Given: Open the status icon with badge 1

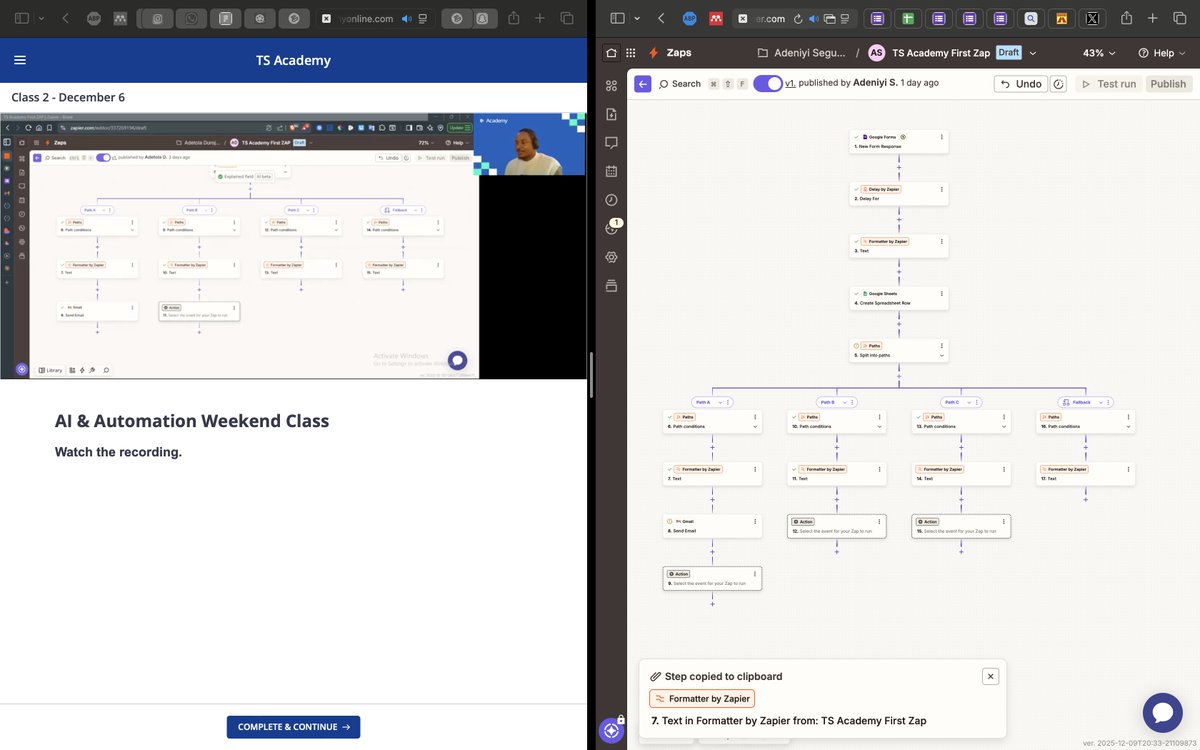Looking at the screenshot, I should click(x=612, y=228).
